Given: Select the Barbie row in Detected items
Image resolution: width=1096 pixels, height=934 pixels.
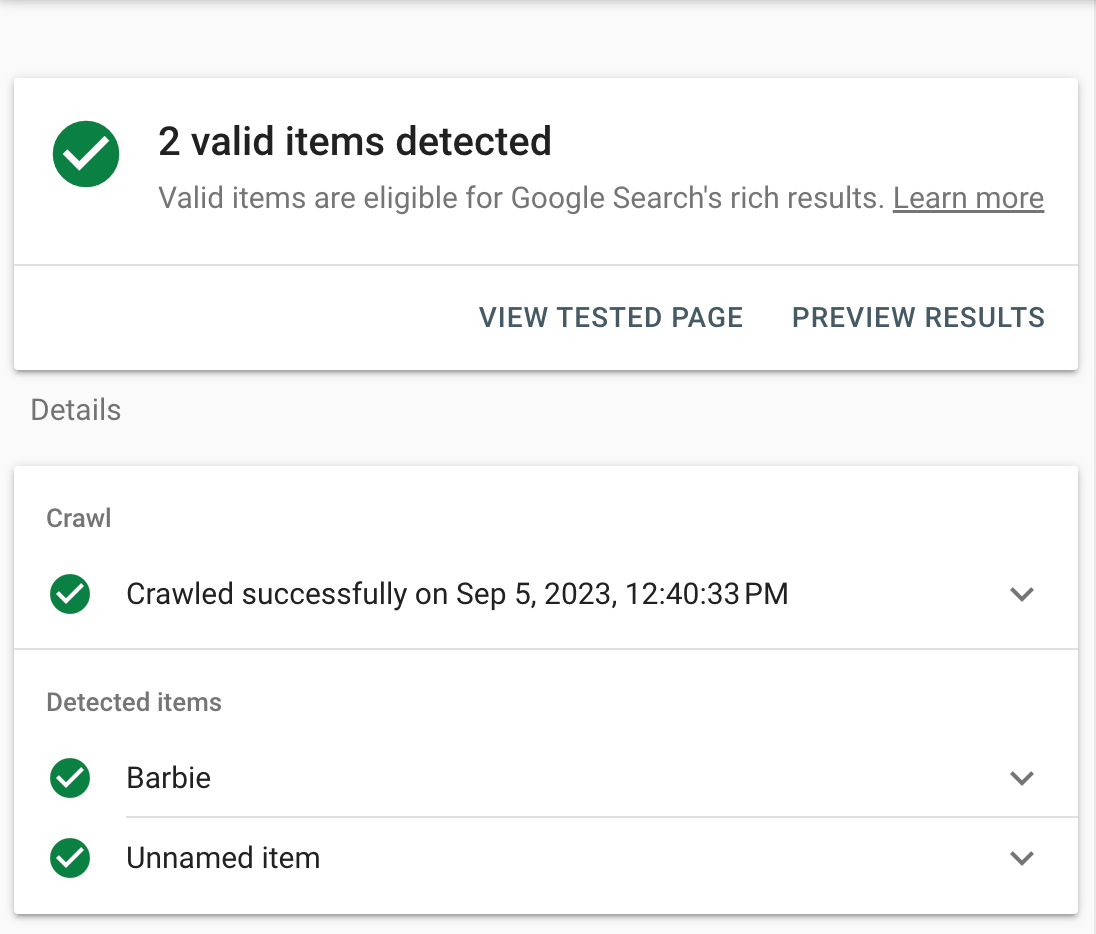Looking at the screenshot, I should pos(168,778).
